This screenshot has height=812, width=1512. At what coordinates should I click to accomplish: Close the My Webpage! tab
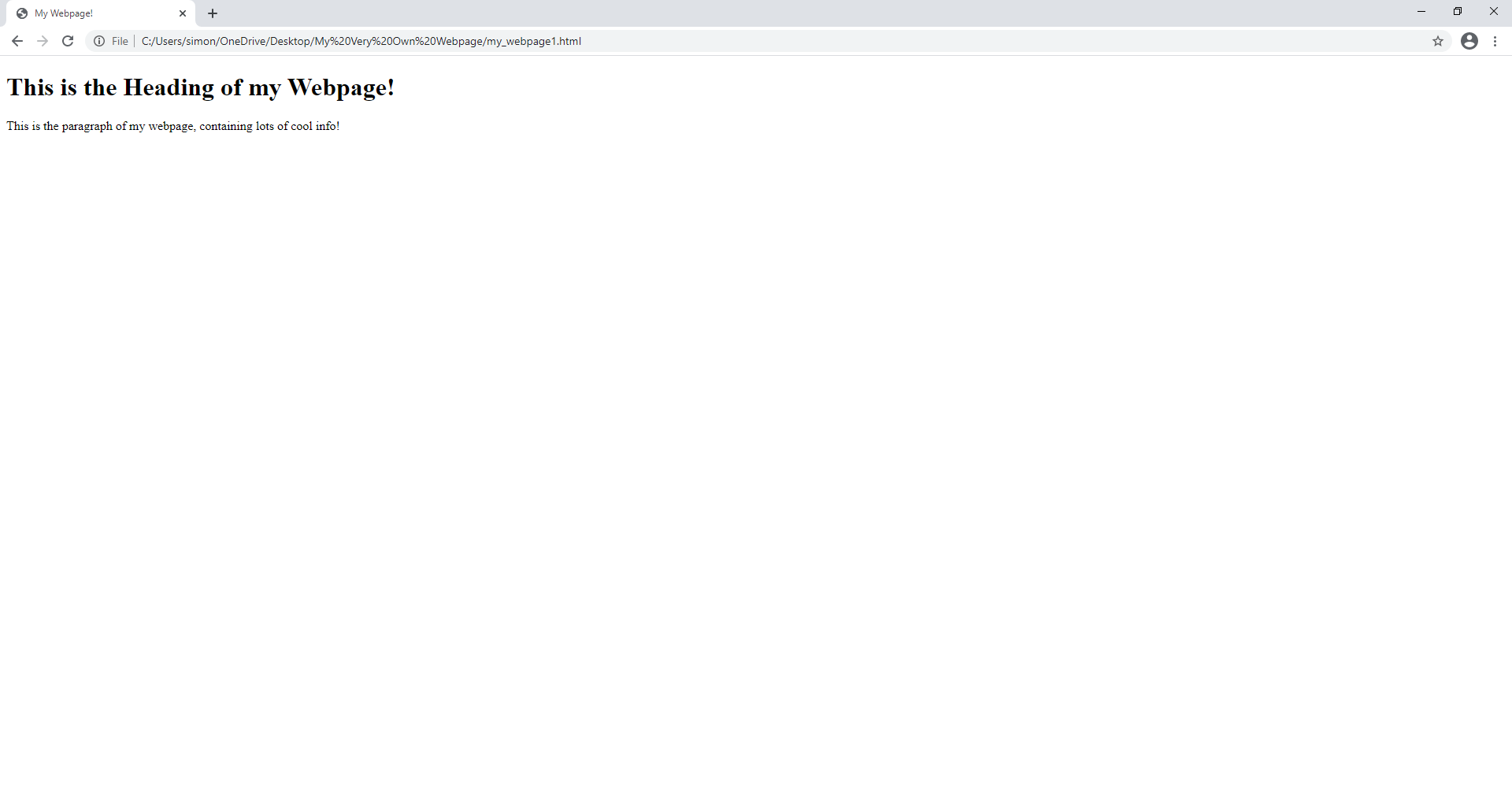[x=183, y=13]
